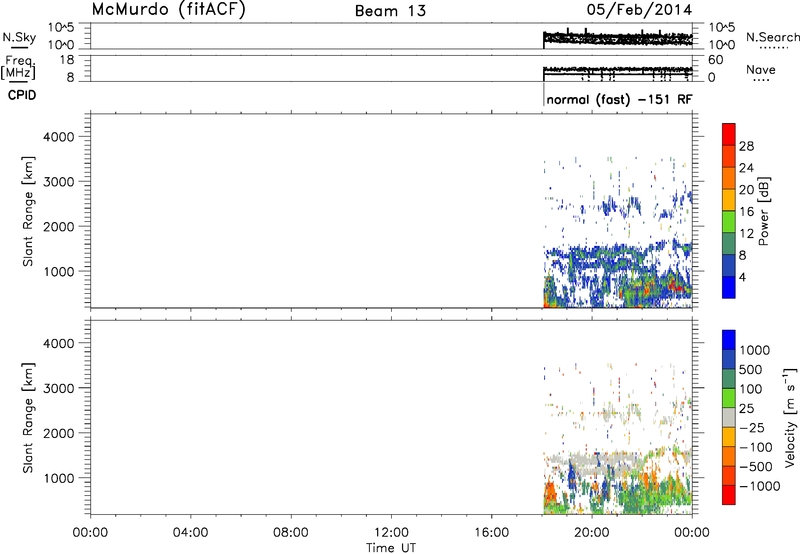Click the 500 value on Velocity color bar

click(750, 370)
